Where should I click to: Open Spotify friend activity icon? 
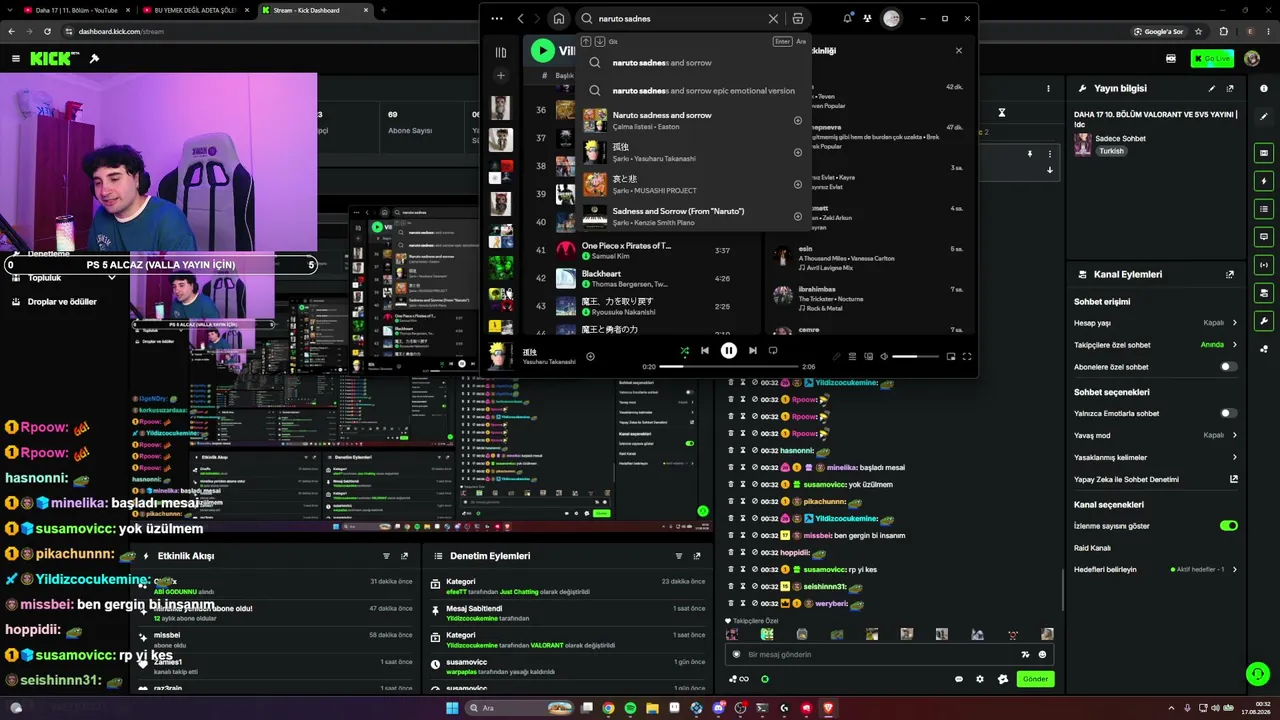[867, 18]
